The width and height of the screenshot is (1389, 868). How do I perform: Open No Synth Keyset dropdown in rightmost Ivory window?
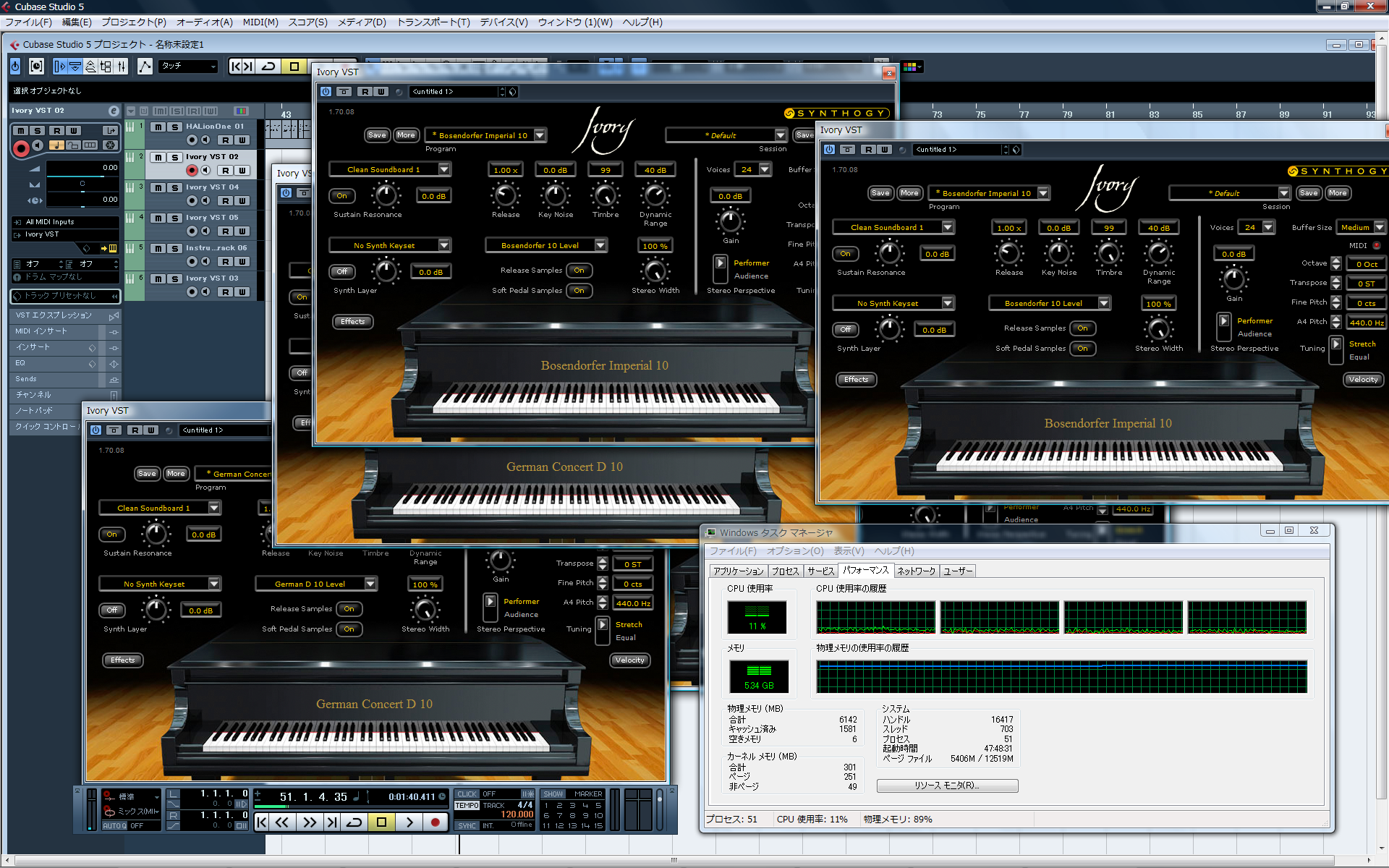pos(948,303)
